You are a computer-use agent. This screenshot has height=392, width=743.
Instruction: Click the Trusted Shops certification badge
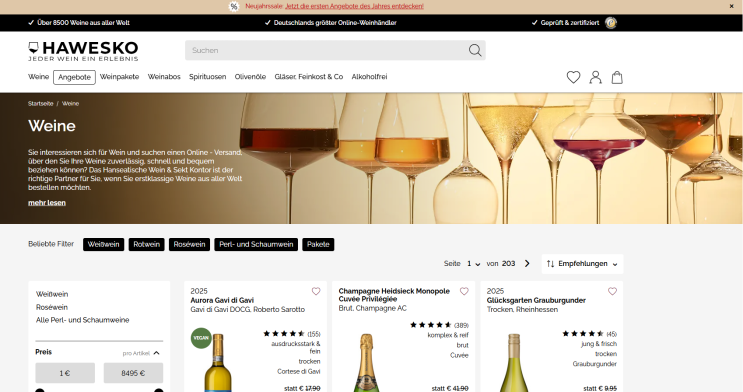[x=611, y=23]
